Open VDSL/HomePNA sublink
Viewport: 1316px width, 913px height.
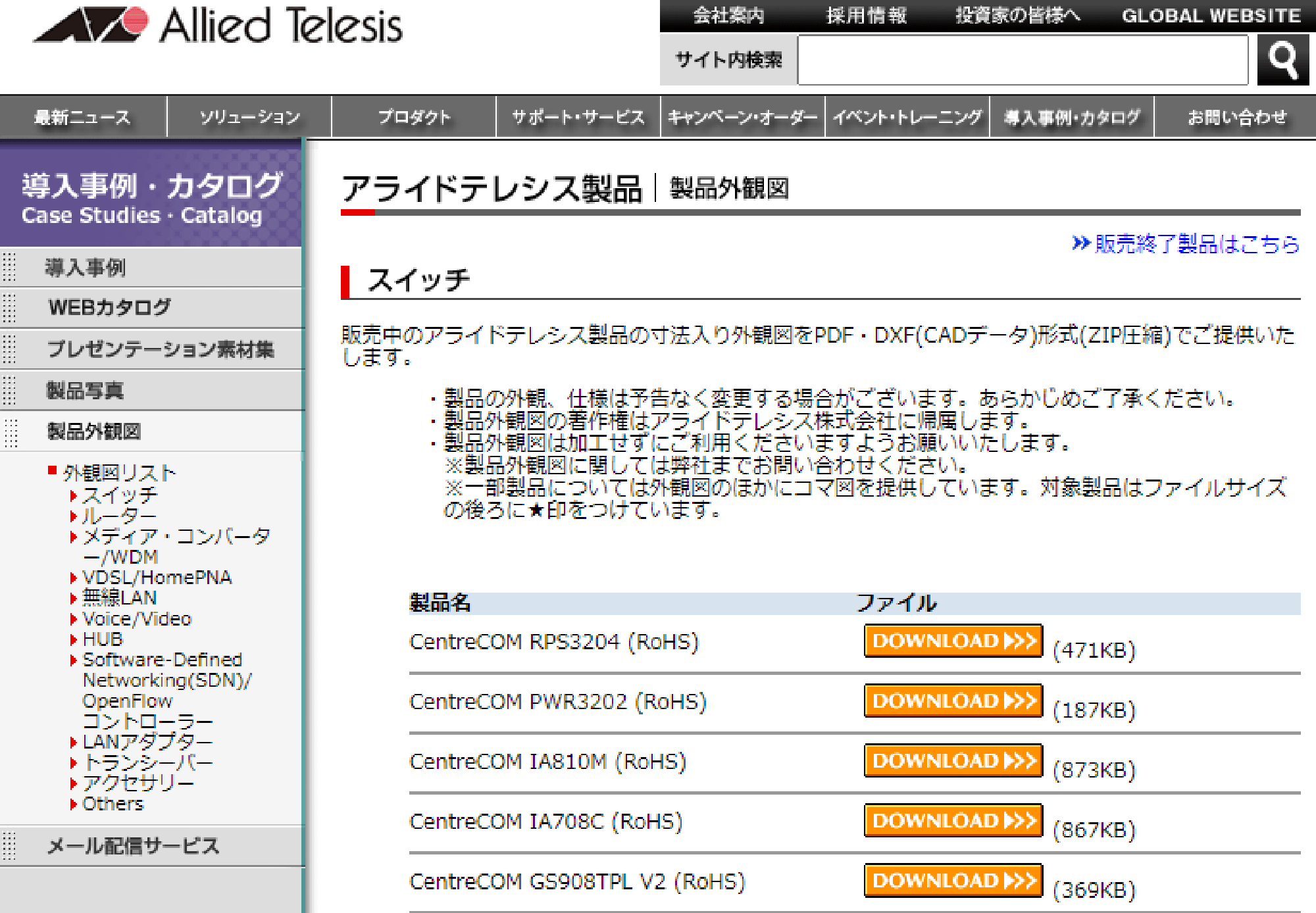pyautogui.click(x=157, y=578)
